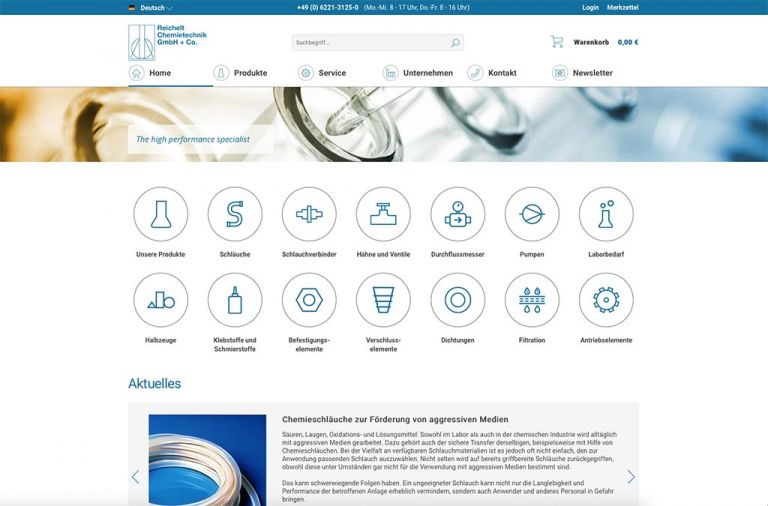Click the Hähne und Ventile label
The height and width of the screenshot is (506, 768).
(384, 254)
